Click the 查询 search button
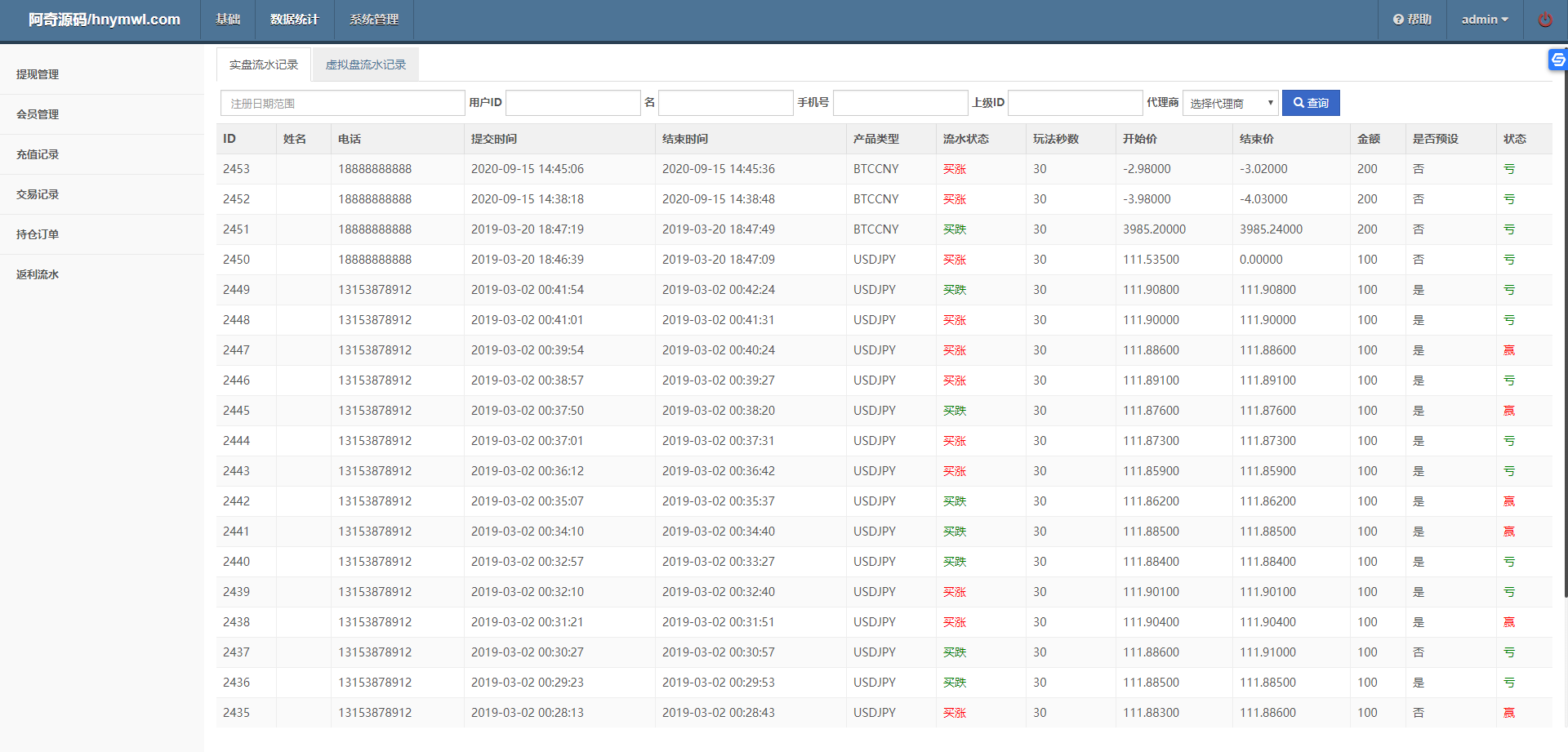This screenshot has height=752, width=1568. click(x=1310, y=103)
